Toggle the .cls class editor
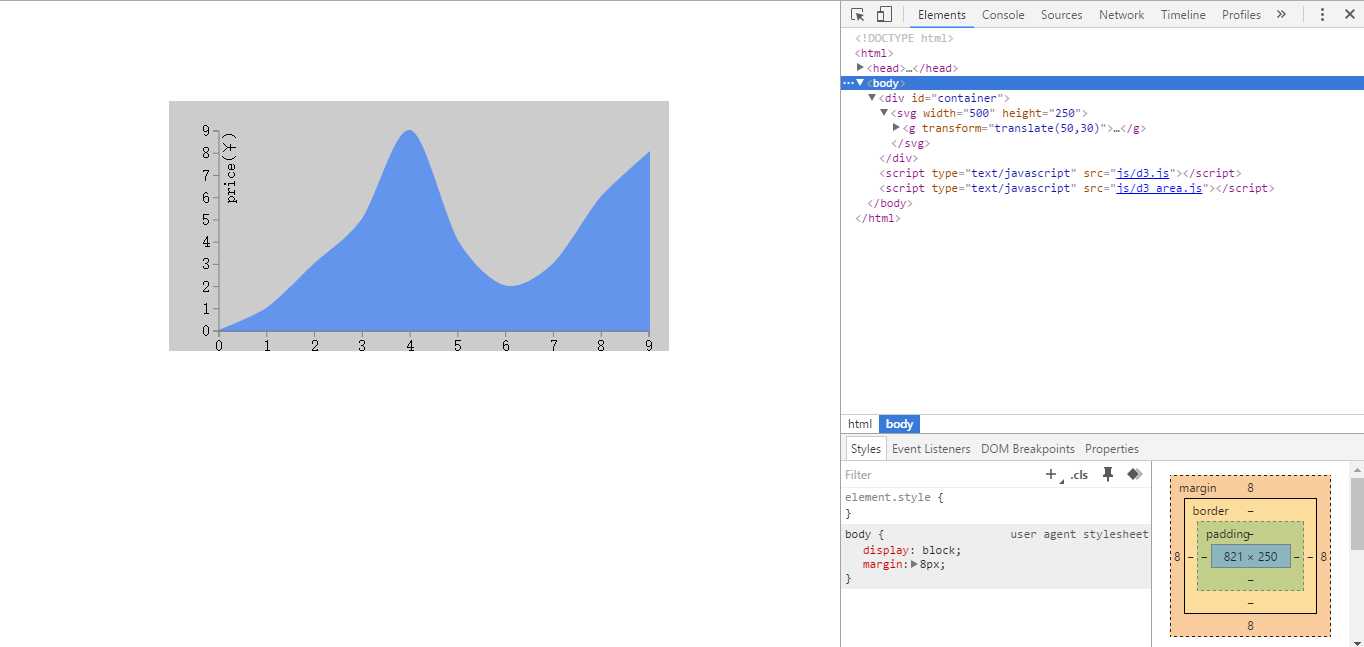The height and width of the screenshot is (647, 1364). coord(1079,475)
